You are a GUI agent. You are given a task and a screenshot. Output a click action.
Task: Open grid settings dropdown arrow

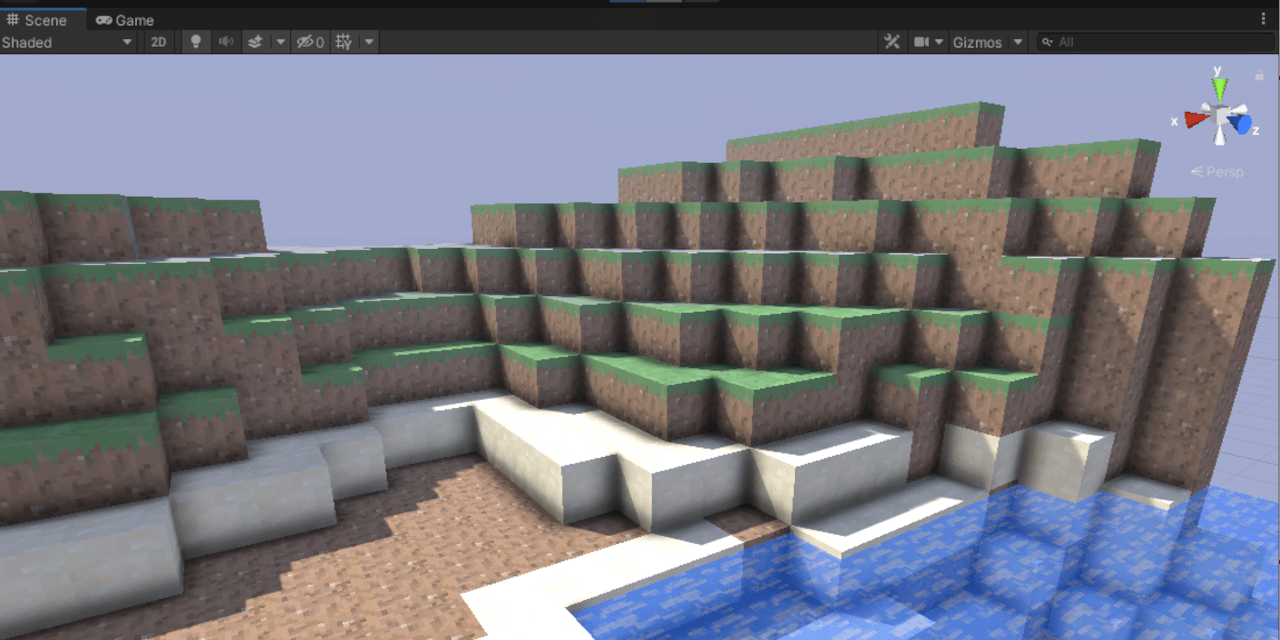[x=369, y=42]
